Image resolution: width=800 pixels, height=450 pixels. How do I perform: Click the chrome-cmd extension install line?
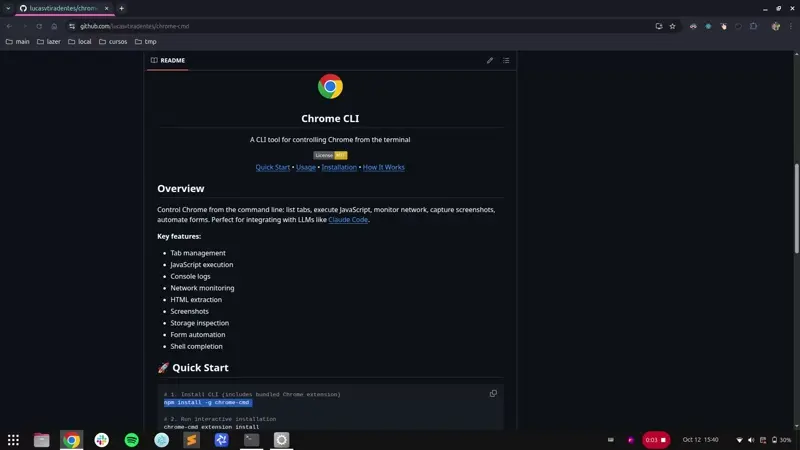[211, 427]
